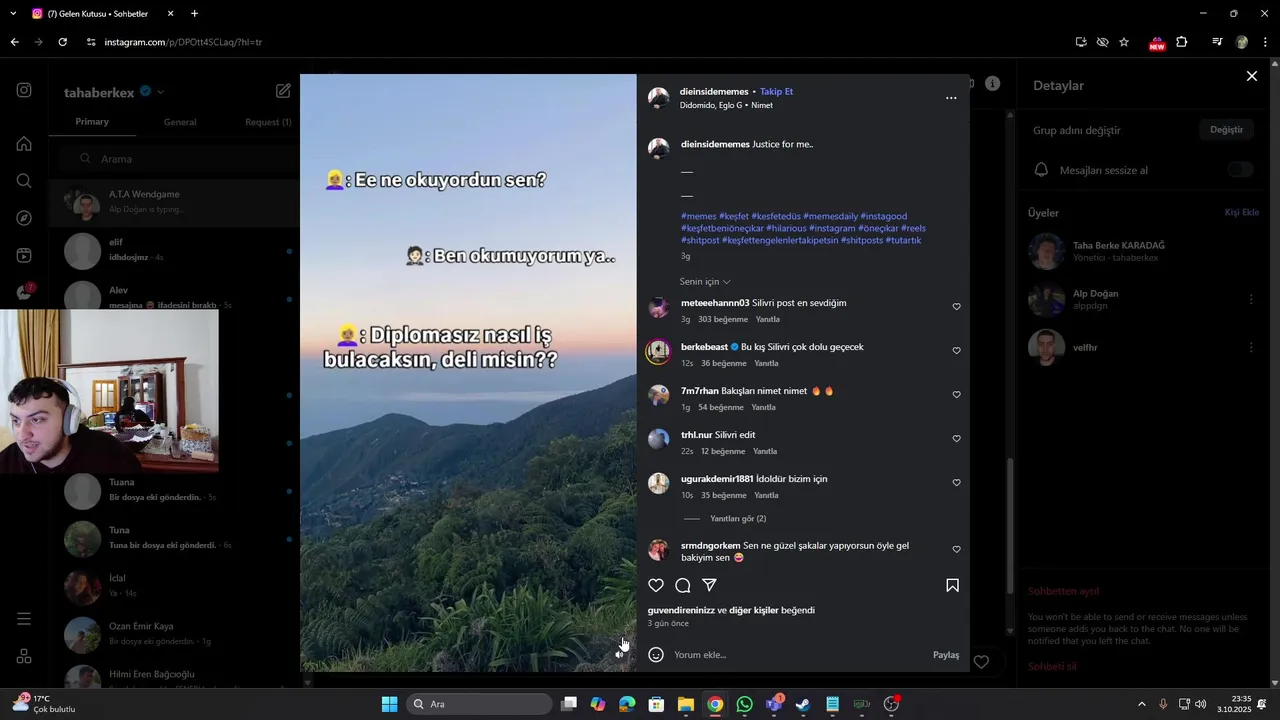Bookmark this page with star icon

pyautogui.click(x=1124, y=42)
